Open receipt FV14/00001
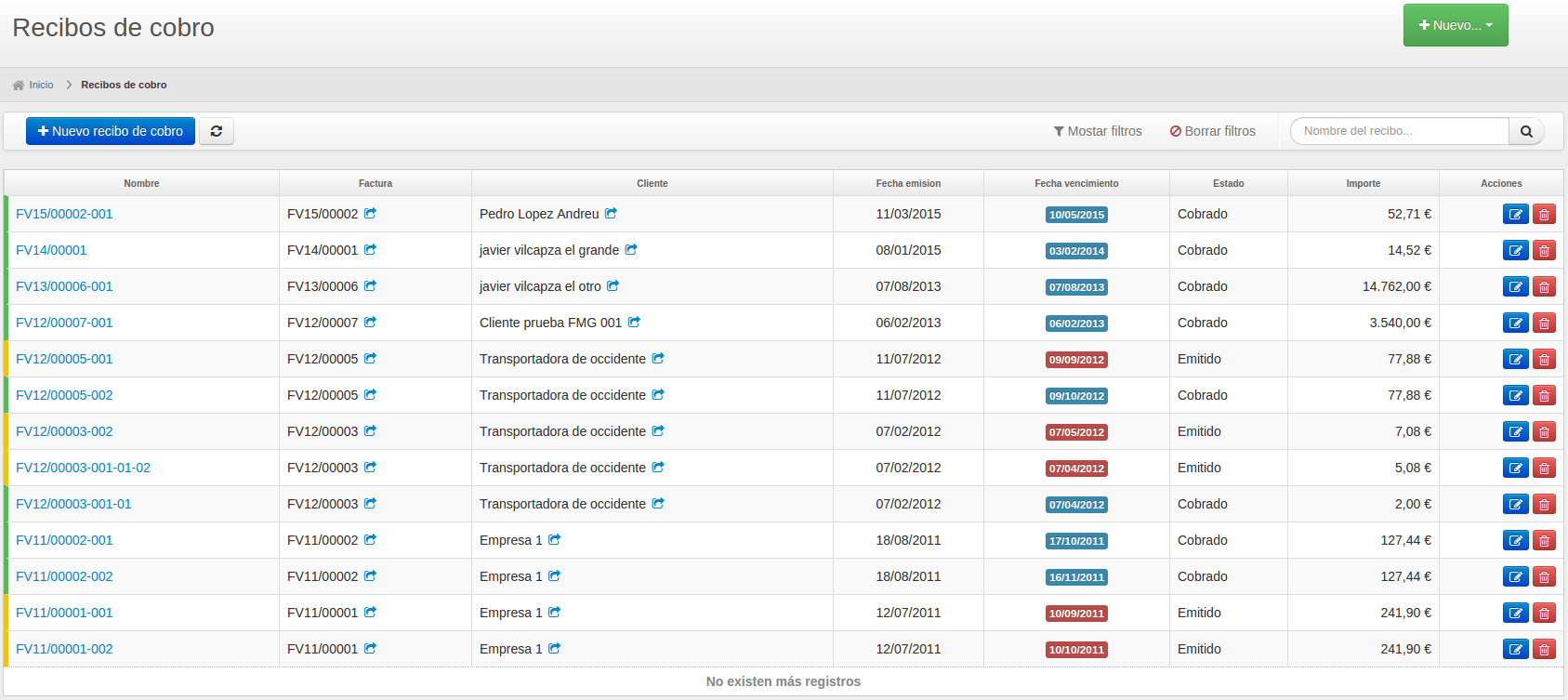Image resolution: width=1568 pixels, height=700 pixels. coord(51,250)
